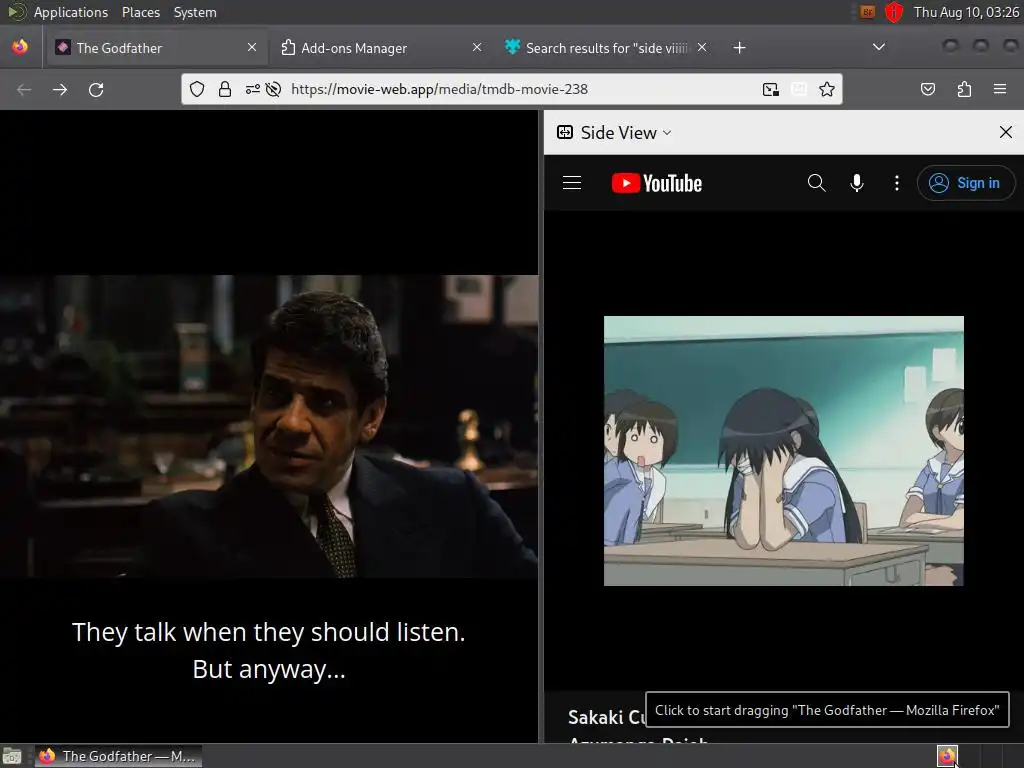Click the Godfather video player
1024x768 pixels.
269,426
